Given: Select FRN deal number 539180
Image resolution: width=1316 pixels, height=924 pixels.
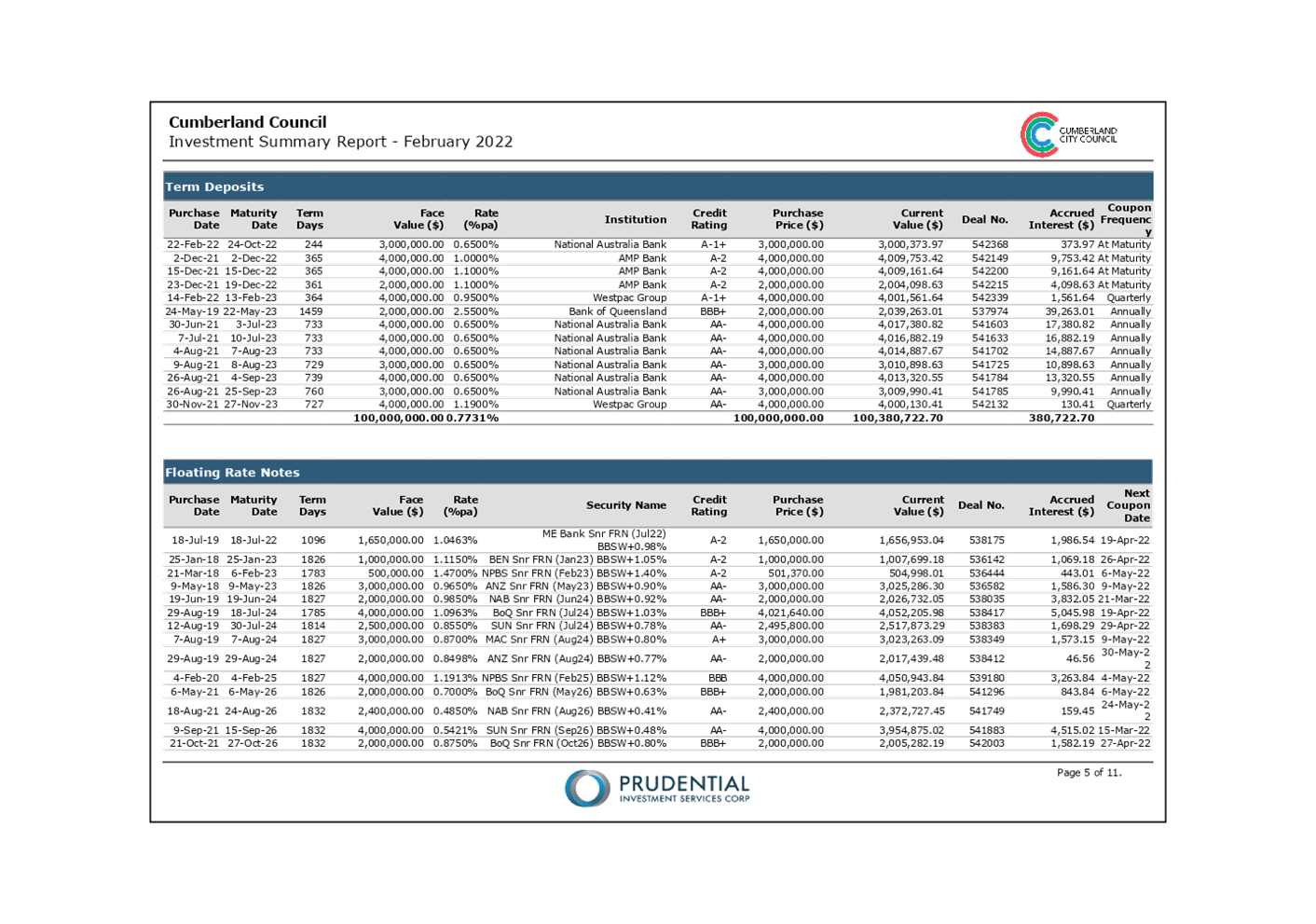Looking at the screenshot, I should (986, 678).
